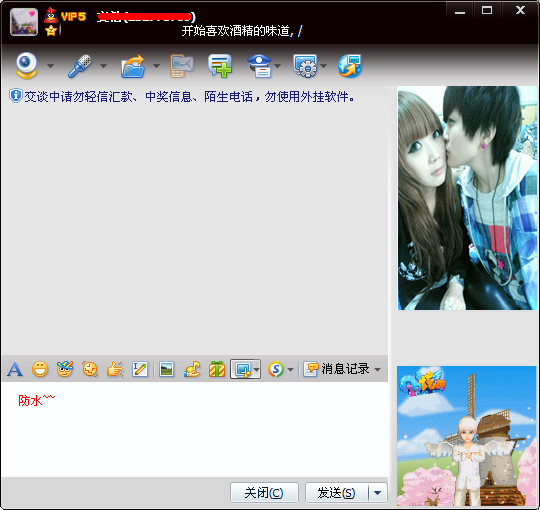Start a voice call with microphone icon

80,66
